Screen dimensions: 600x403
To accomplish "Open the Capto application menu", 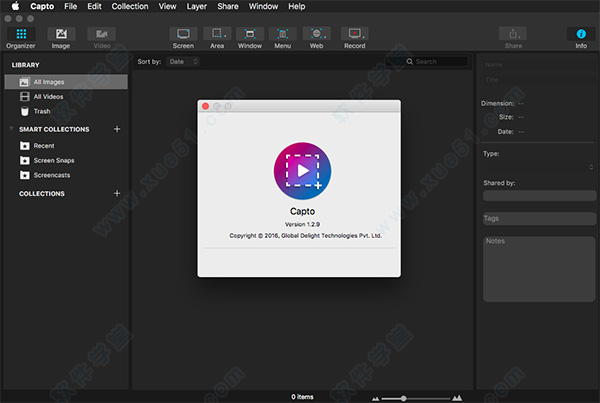I will click(x=42, y=6).
